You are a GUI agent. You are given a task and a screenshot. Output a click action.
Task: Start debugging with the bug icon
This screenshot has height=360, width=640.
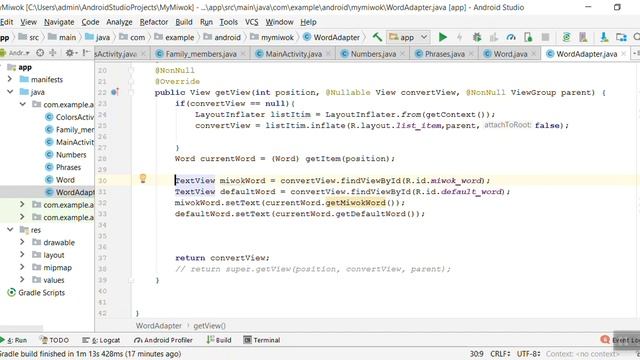(477, 37)
